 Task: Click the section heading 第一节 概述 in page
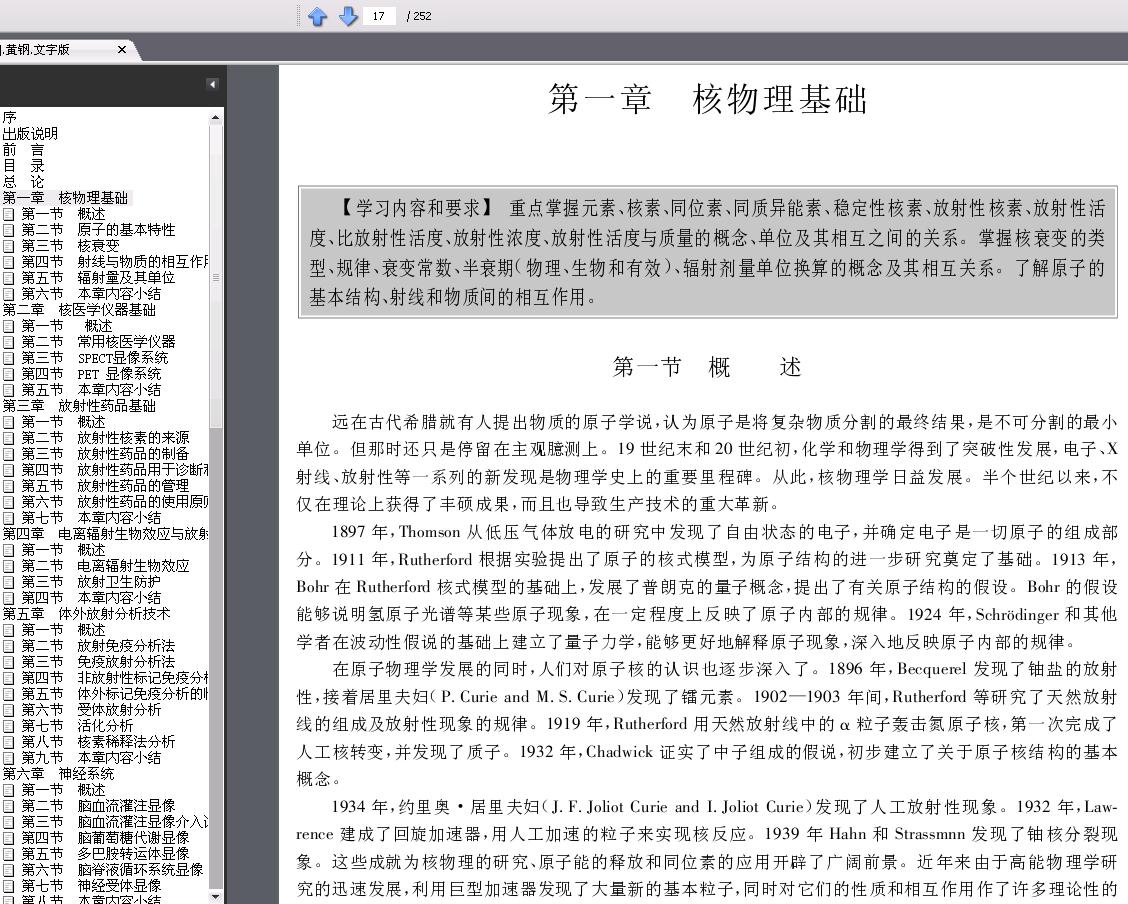706,367
